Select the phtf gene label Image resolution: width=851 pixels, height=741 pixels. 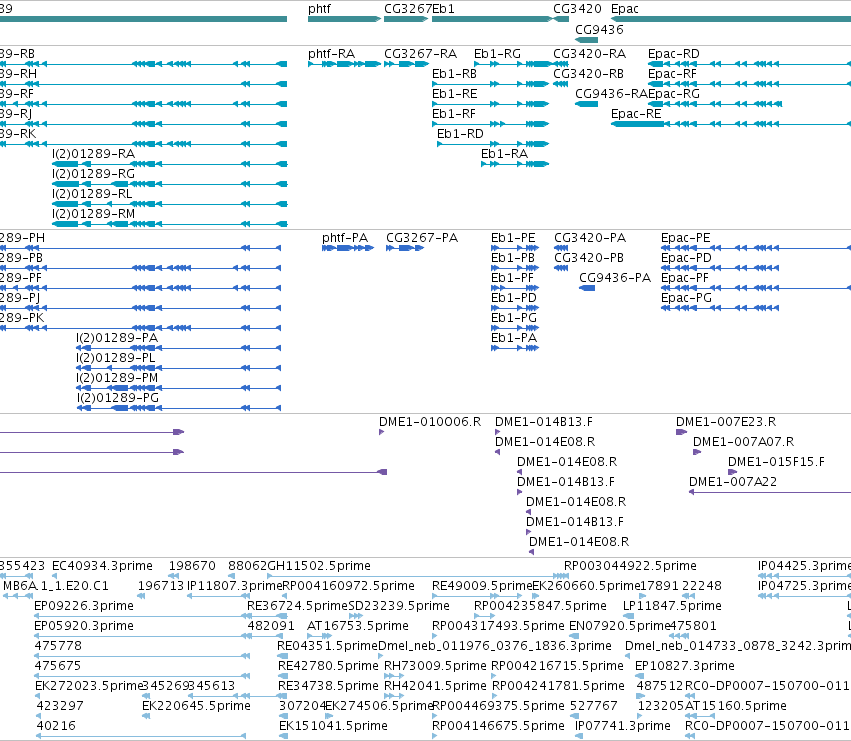319,9
